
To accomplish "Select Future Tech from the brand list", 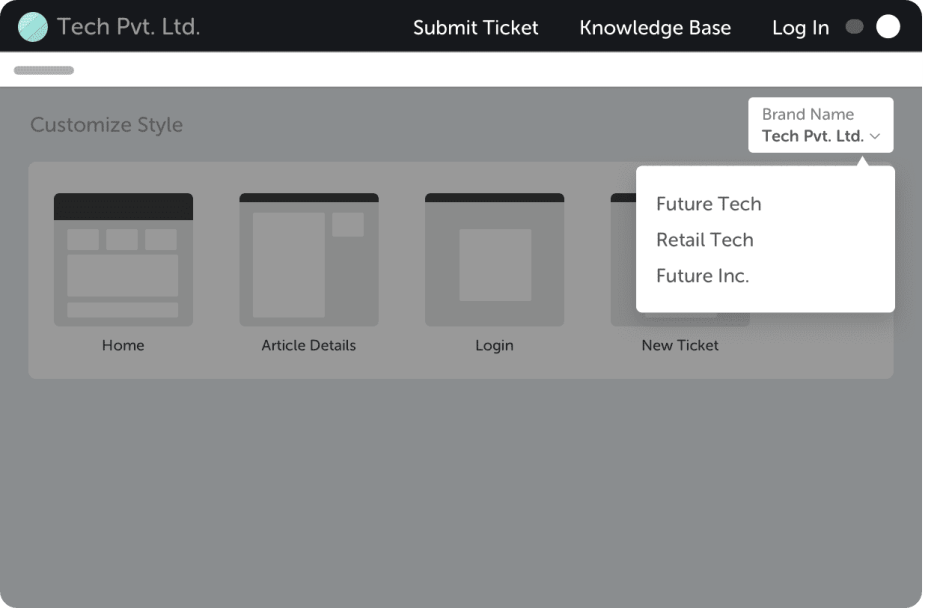I will click(x=709, y=204).
